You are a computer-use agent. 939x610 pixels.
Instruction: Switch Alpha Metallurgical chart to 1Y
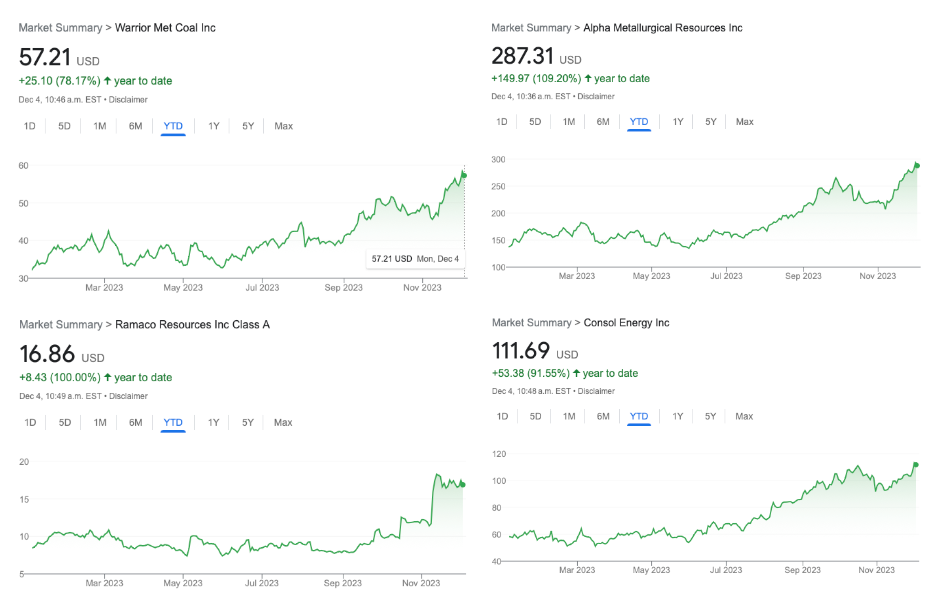[x=677, y=122]
